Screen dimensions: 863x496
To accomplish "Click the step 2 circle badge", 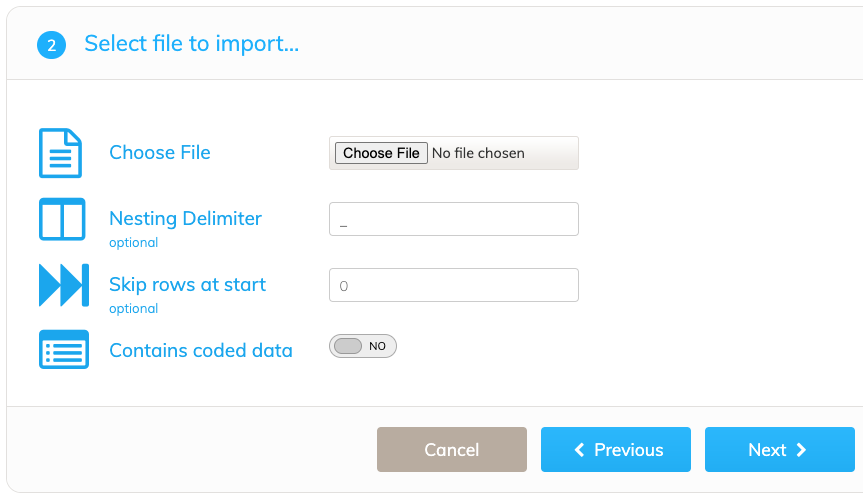I will [x=51, y=45].
